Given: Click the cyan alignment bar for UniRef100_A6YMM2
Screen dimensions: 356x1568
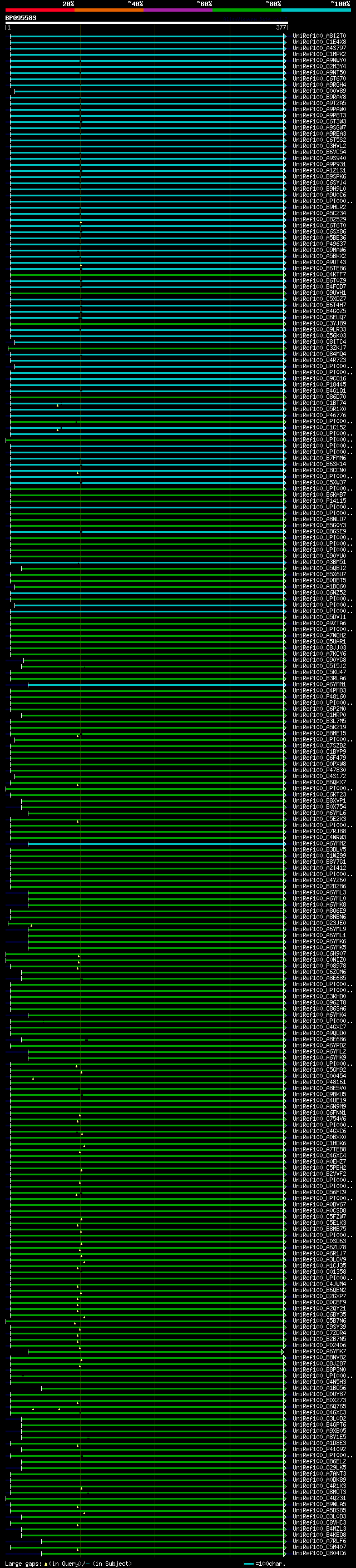Looking at the screenshot, I should tap(157, 844).
